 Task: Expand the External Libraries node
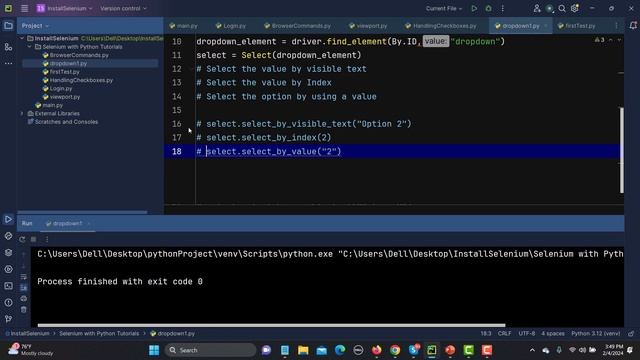click(22, 113)
